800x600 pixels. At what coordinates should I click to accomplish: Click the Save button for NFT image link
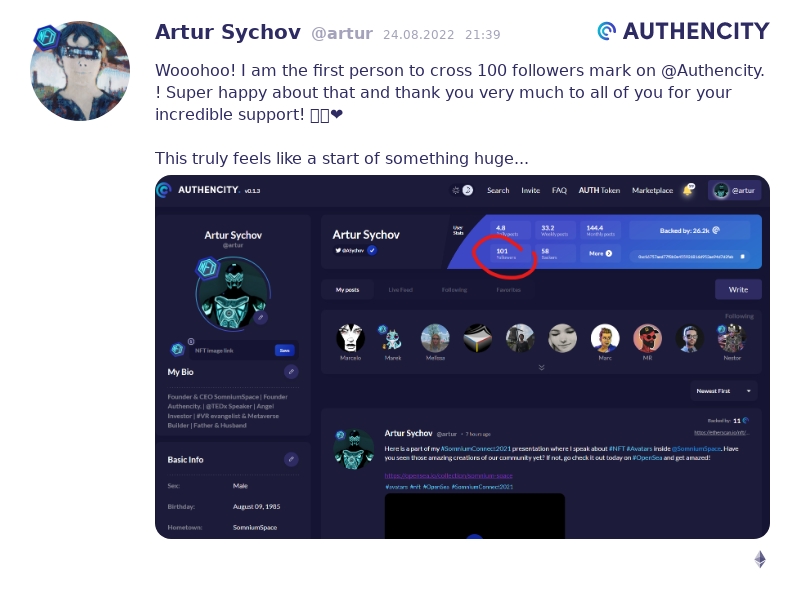pos(285,350)
